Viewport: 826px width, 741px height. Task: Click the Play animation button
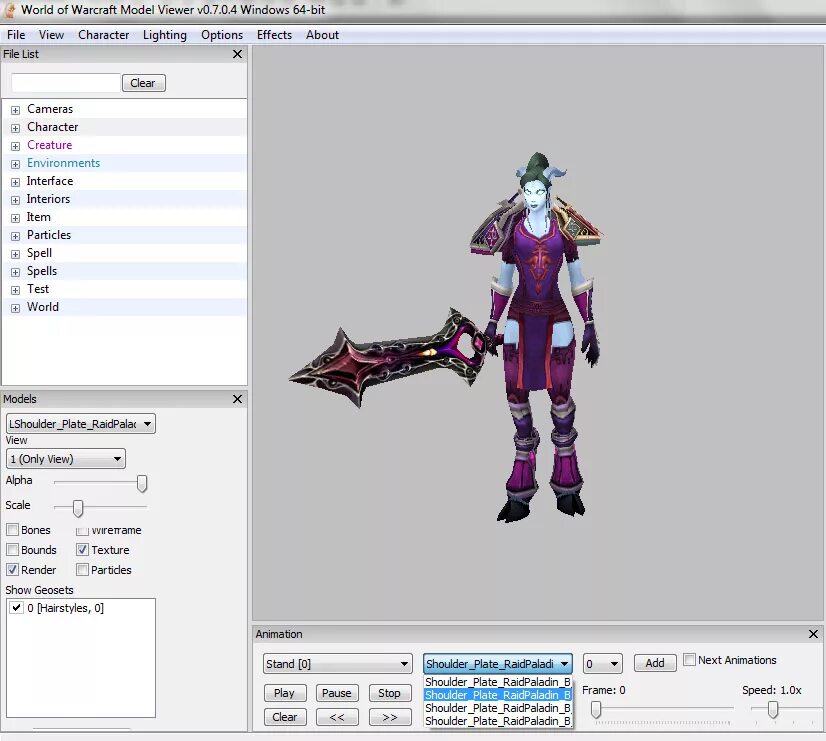(x=285, y=693)
